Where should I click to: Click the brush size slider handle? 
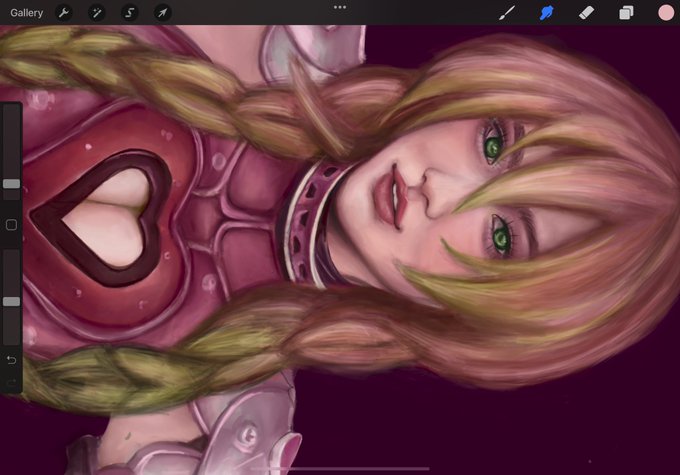[11, 183]
